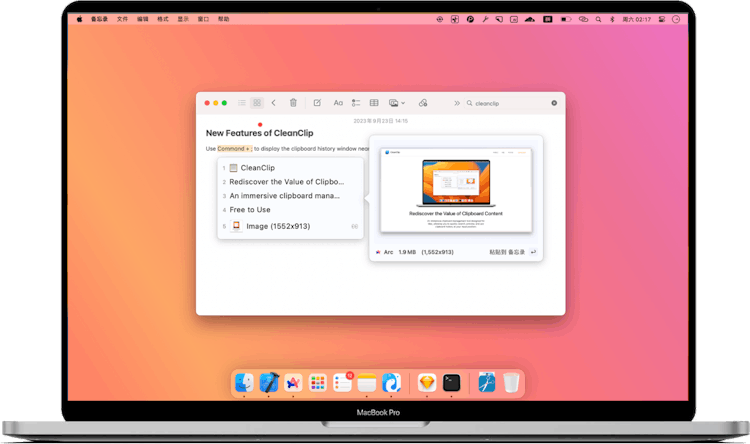Open the blue swirl app in Dock
Viewport: 750px width, 444px height.
(391, 383)
